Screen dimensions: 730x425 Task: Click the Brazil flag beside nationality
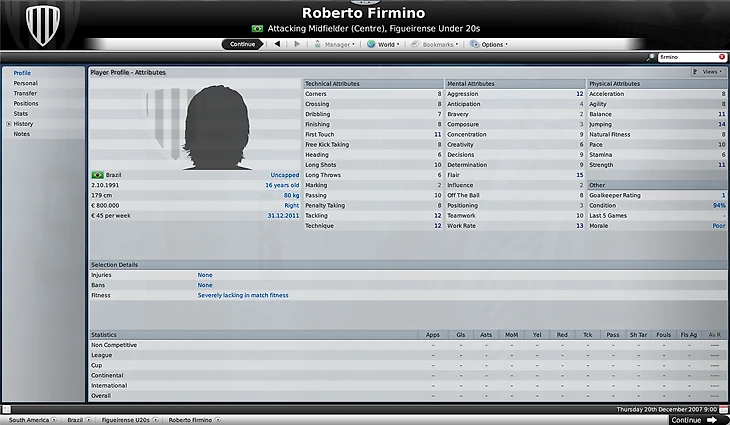click(98, 175)
